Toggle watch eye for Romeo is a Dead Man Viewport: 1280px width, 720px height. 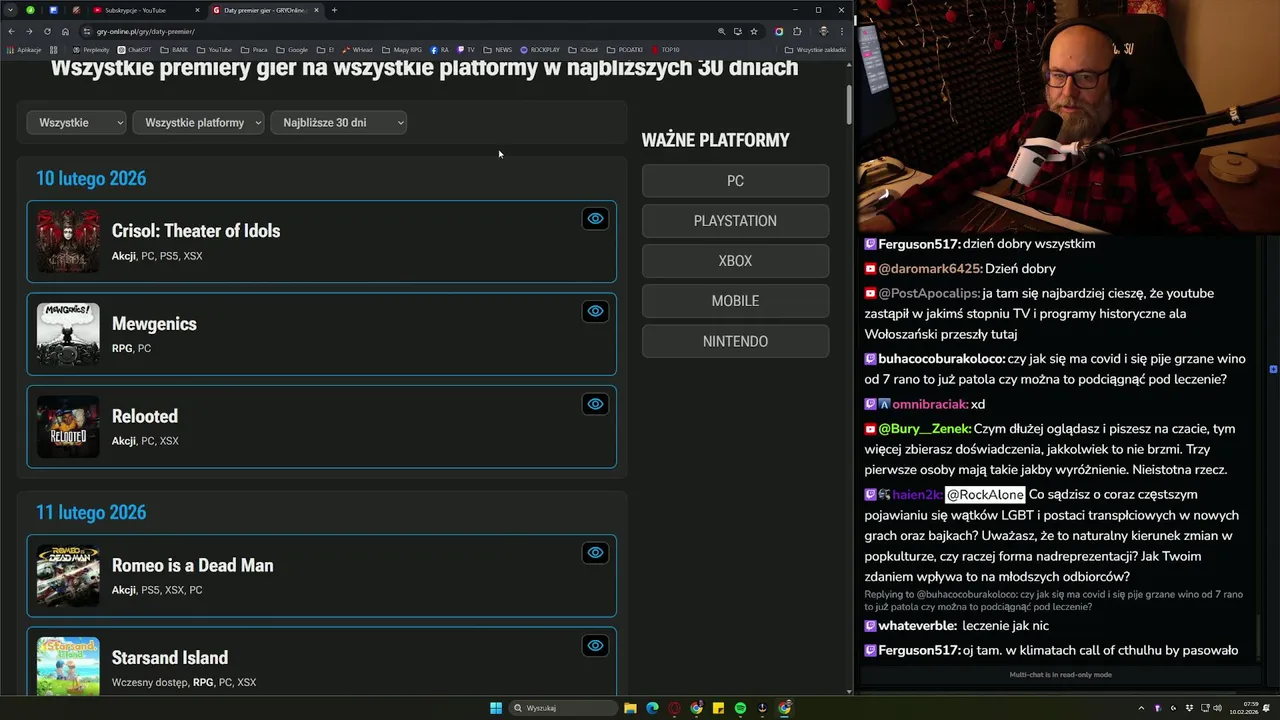[595, 553]
